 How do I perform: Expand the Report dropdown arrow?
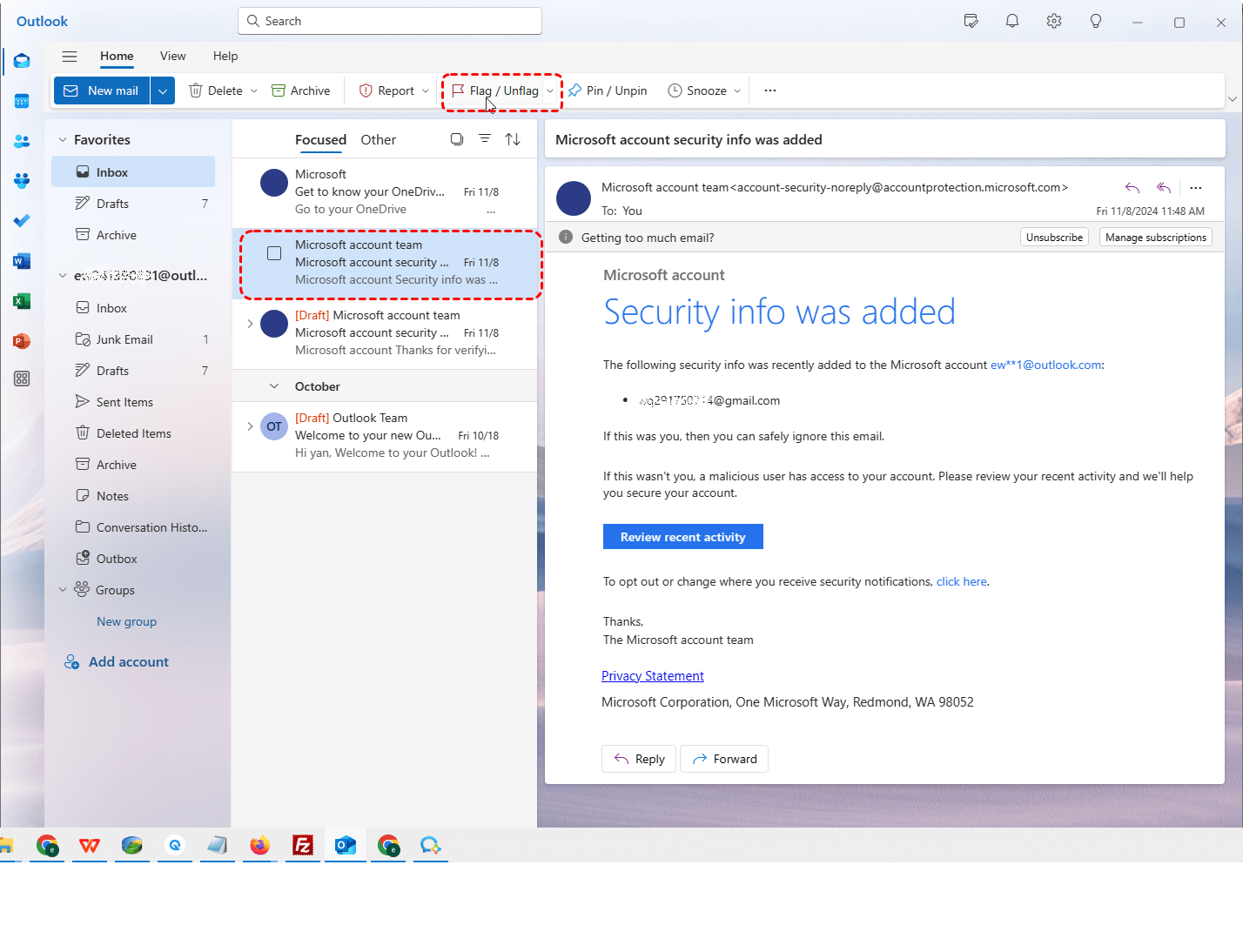point(426,91)
